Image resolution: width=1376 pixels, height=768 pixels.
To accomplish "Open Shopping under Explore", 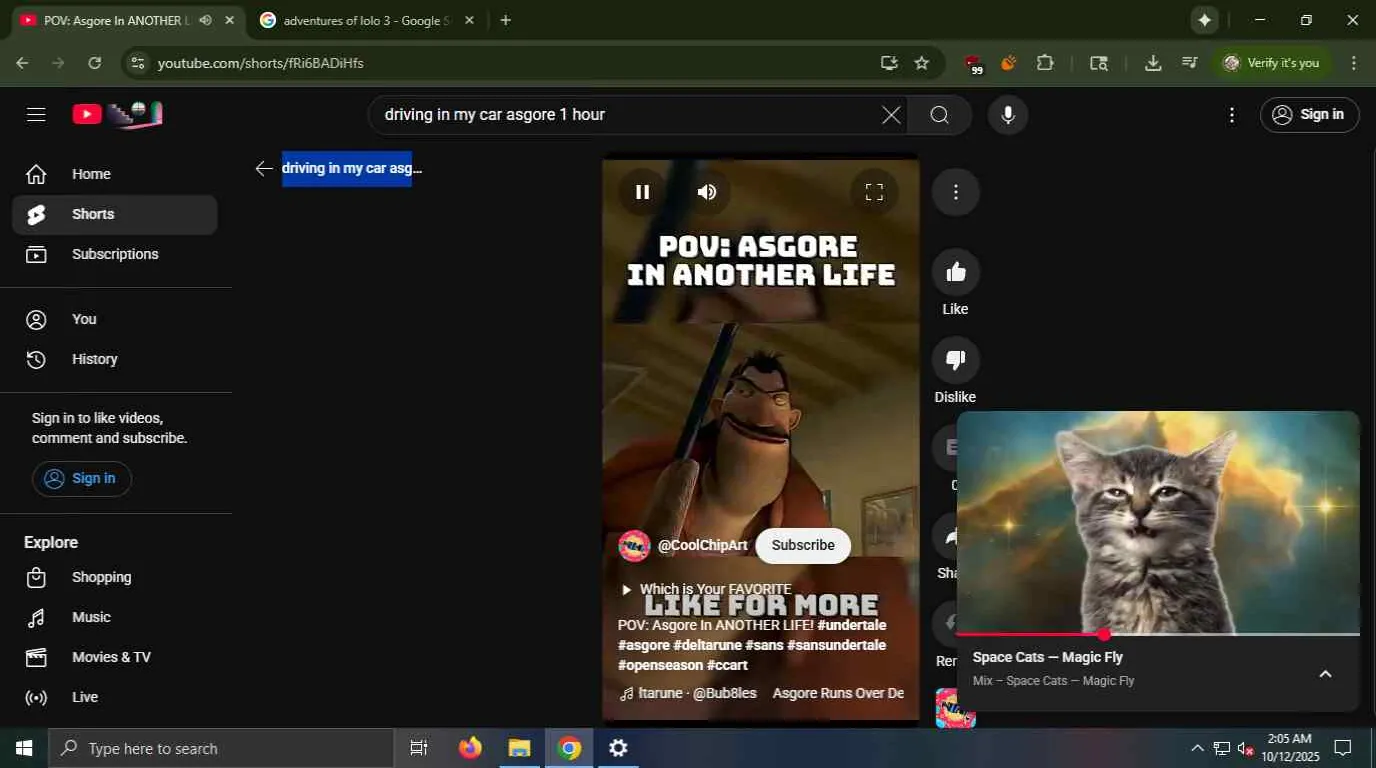I will point(115,577).
